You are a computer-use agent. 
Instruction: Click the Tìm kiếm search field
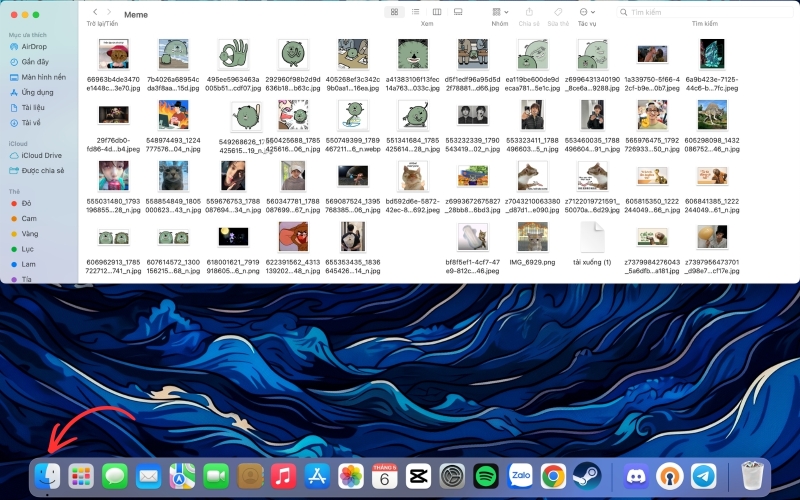point(705,12)
